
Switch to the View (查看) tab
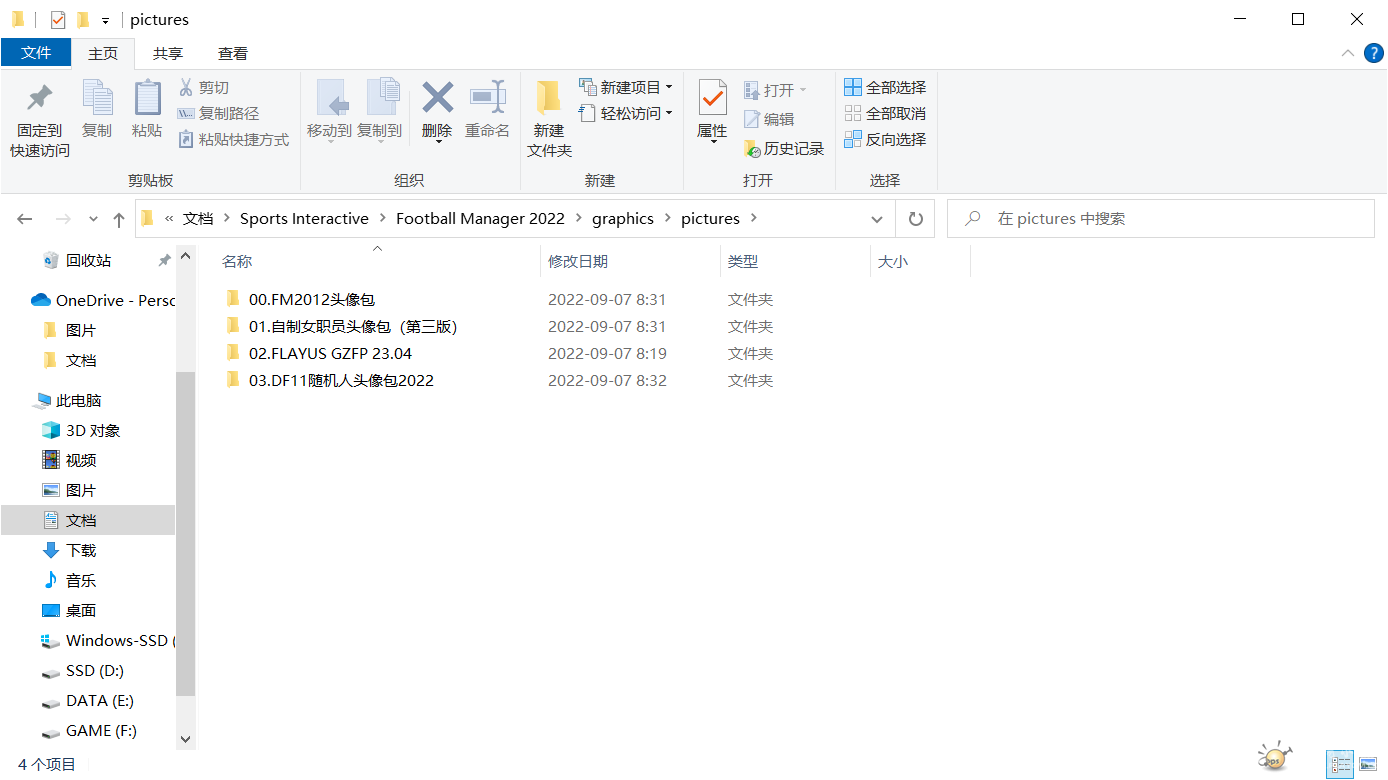pyautogui.click(x=233, y=53)
